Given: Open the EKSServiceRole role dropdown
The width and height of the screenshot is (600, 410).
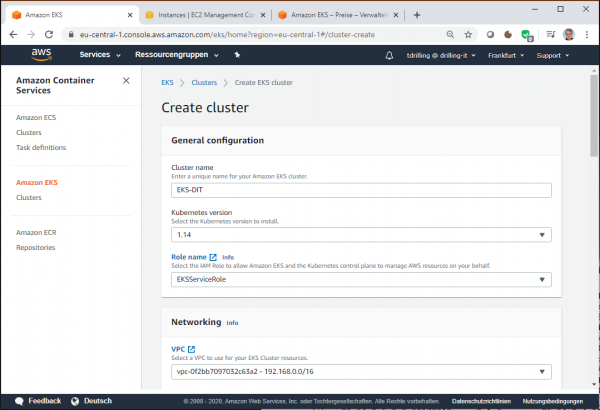Looking at the screenshot, I should click(x=361, y=279).
